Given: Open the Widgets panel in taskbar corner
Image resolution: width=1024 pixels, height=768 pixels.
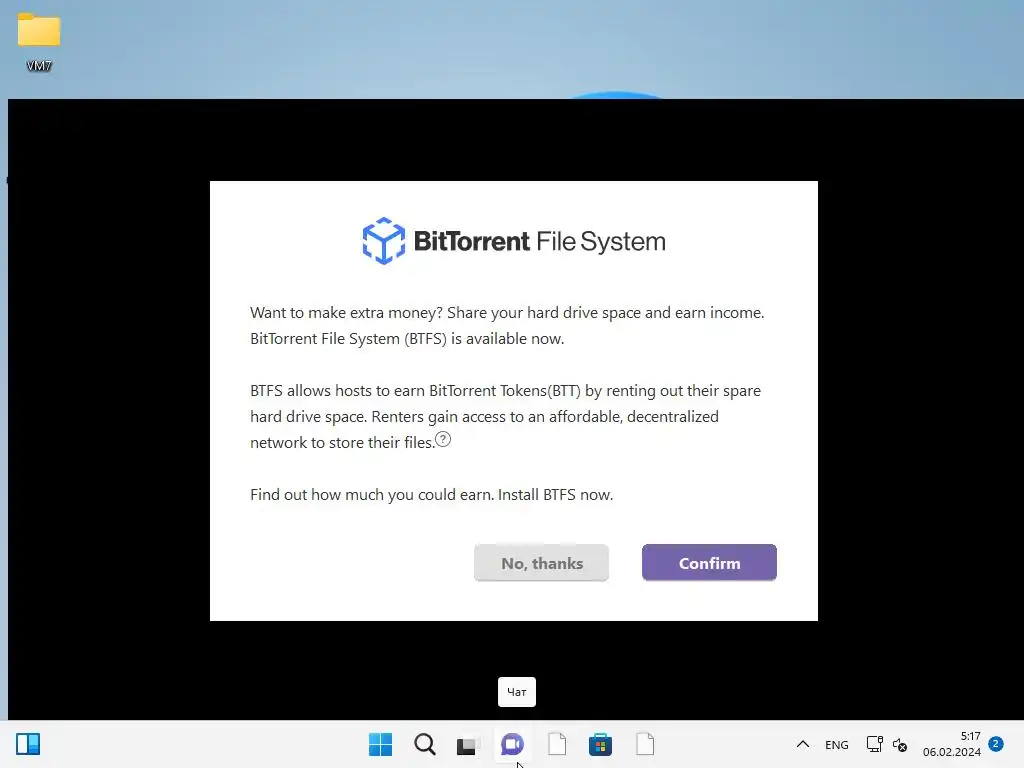Looking at the screenshot, I should 28,744.
